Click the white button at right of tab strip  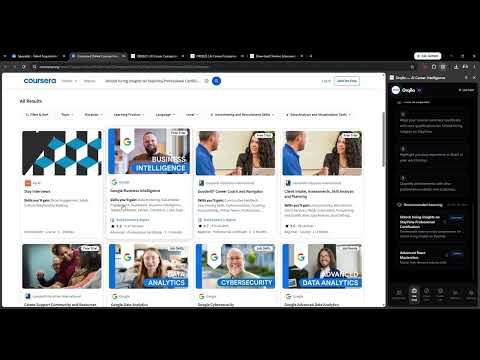pyautogui.click(x=428, y=56)
